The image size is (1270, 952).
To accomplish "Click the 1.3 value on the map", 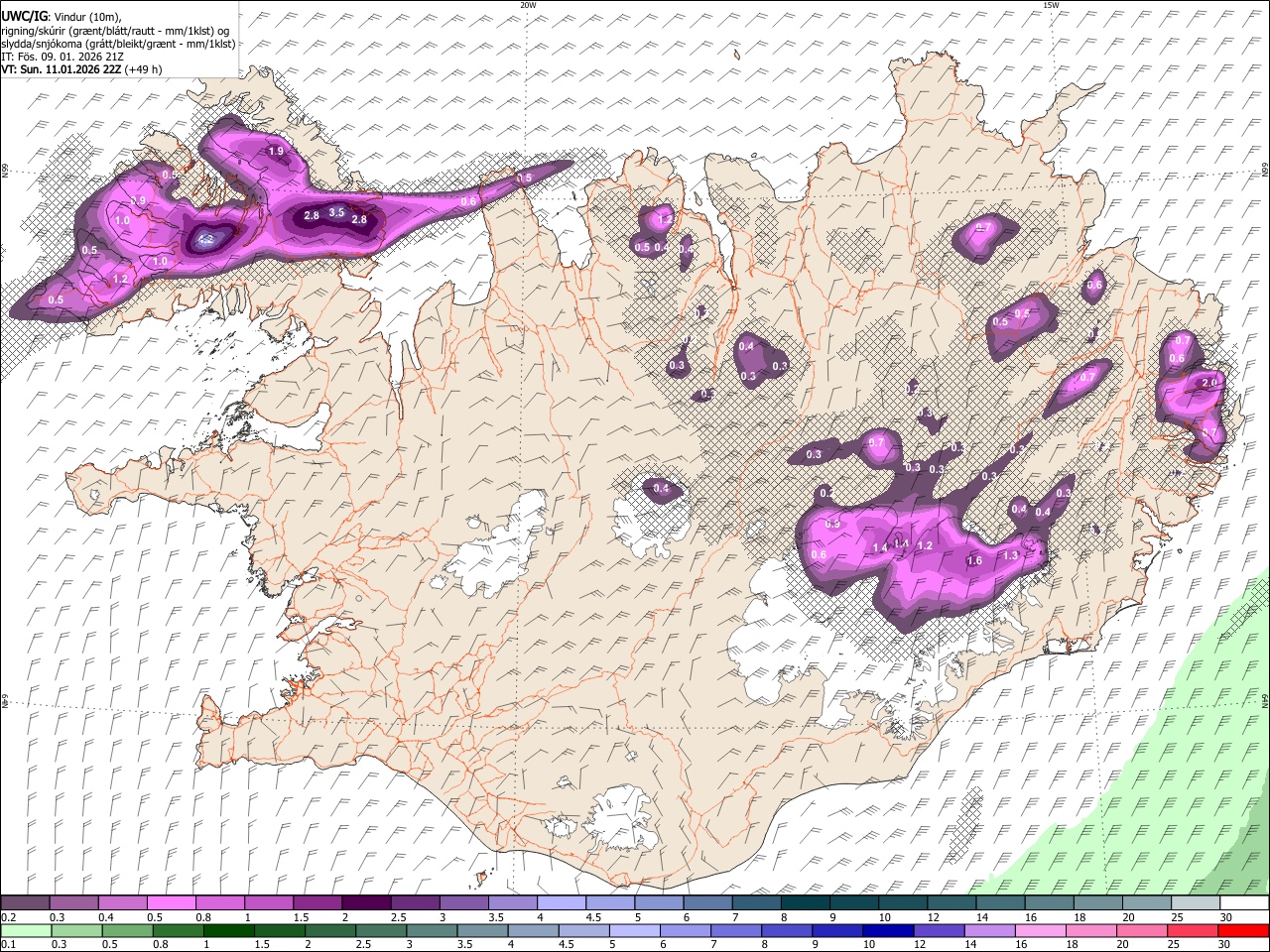I will click(1010, 556).
